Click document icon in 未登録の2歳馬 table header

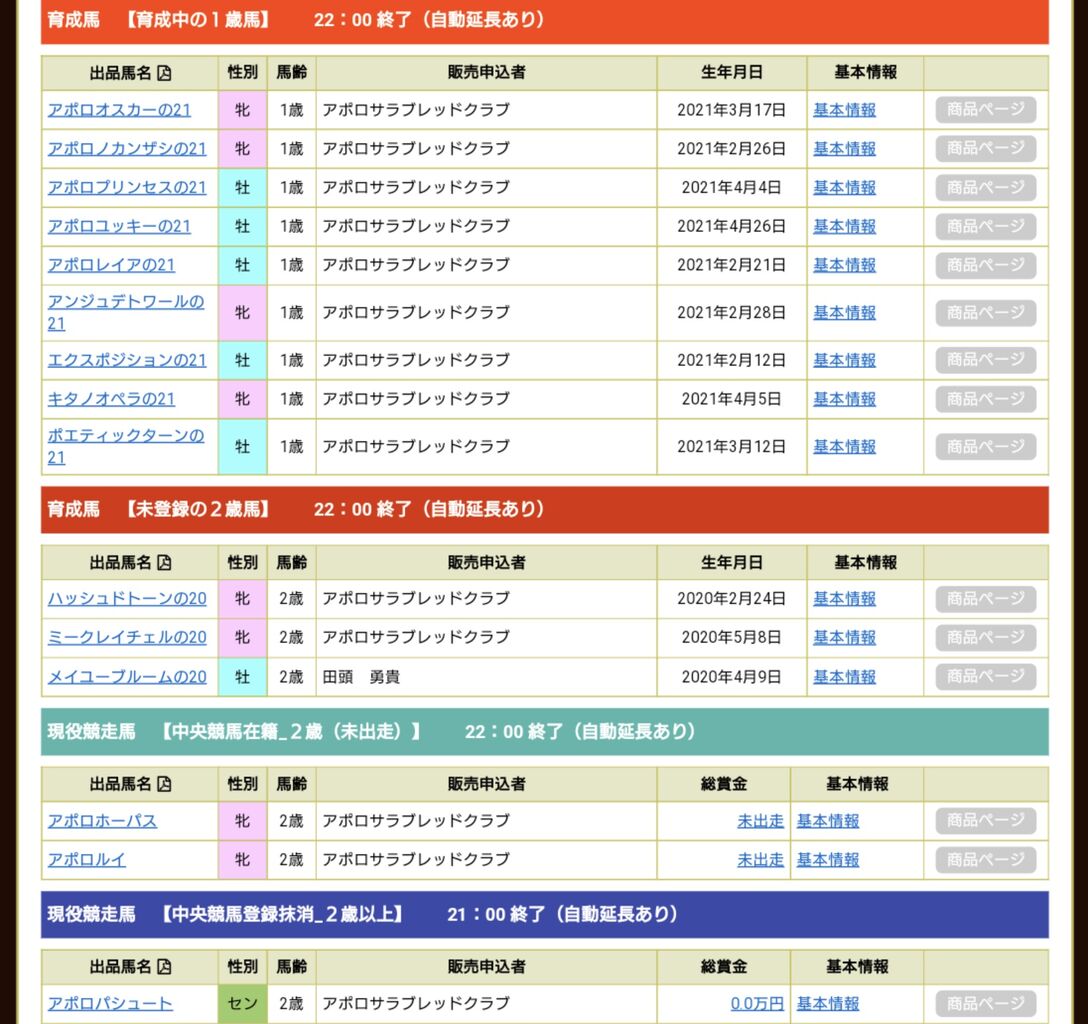coord(164,562)
